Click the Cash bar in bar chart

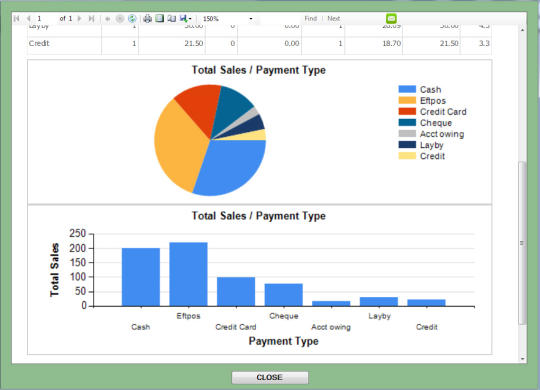141,277
